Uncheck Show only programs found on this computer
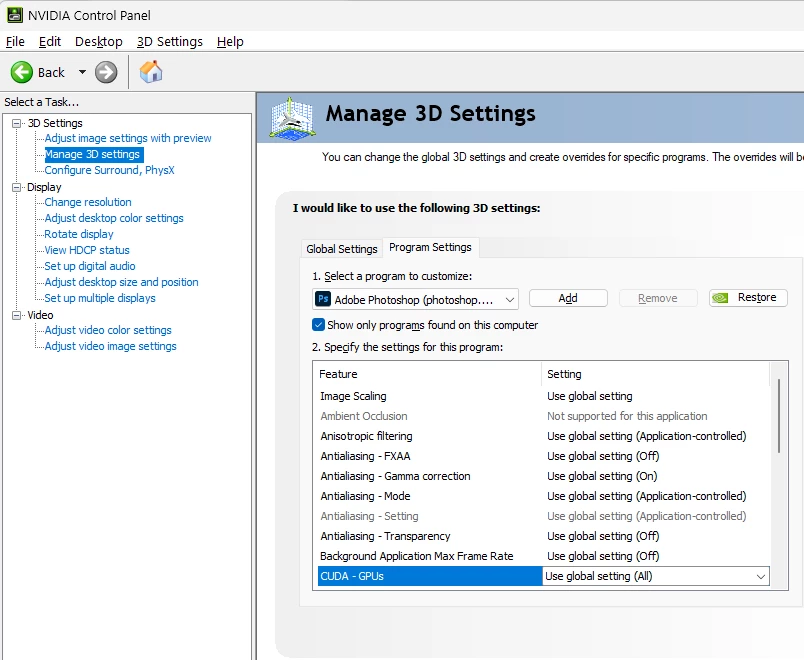The width and height of the screenshot is (804, 660). click(x=318, y=325)
